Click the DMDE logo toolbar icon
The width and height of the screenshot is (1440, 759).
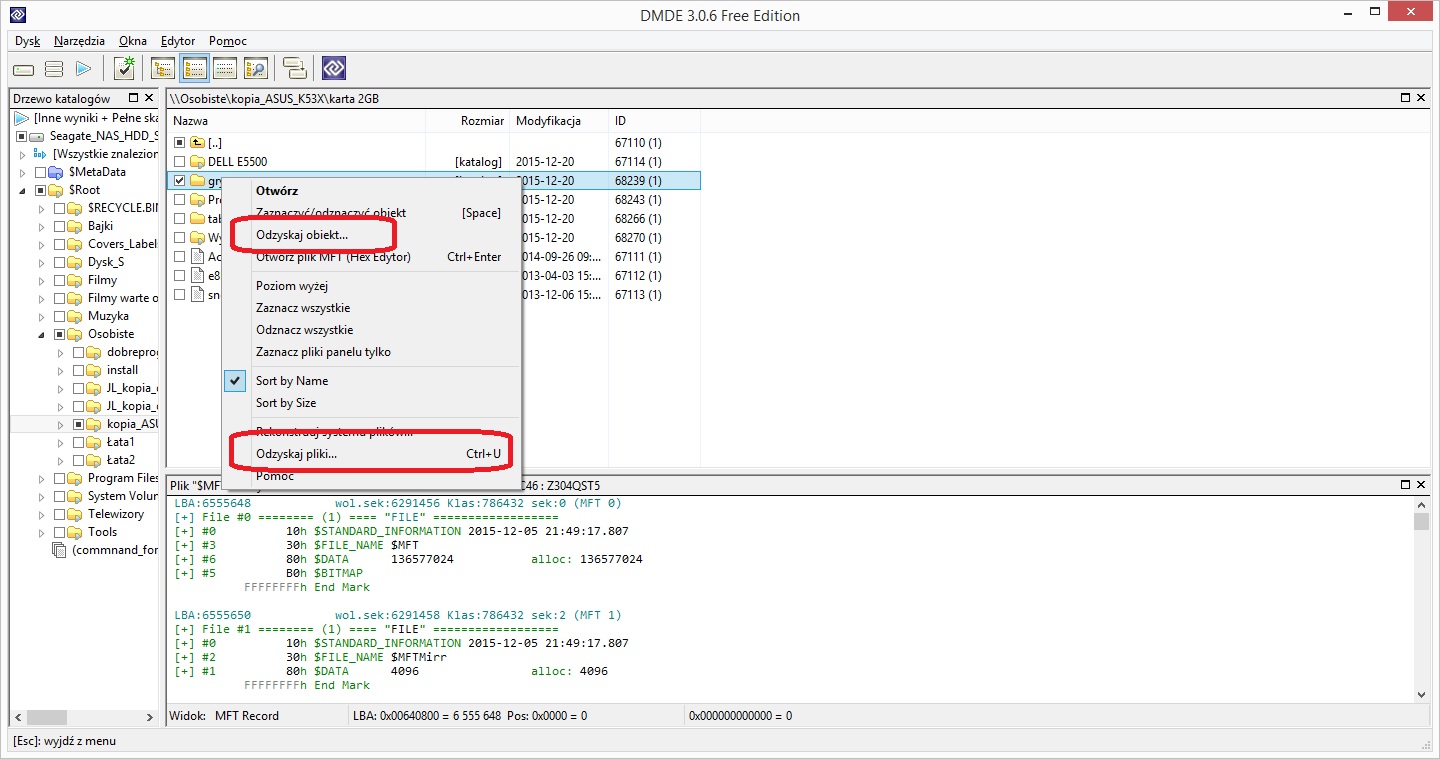point(334,68)
